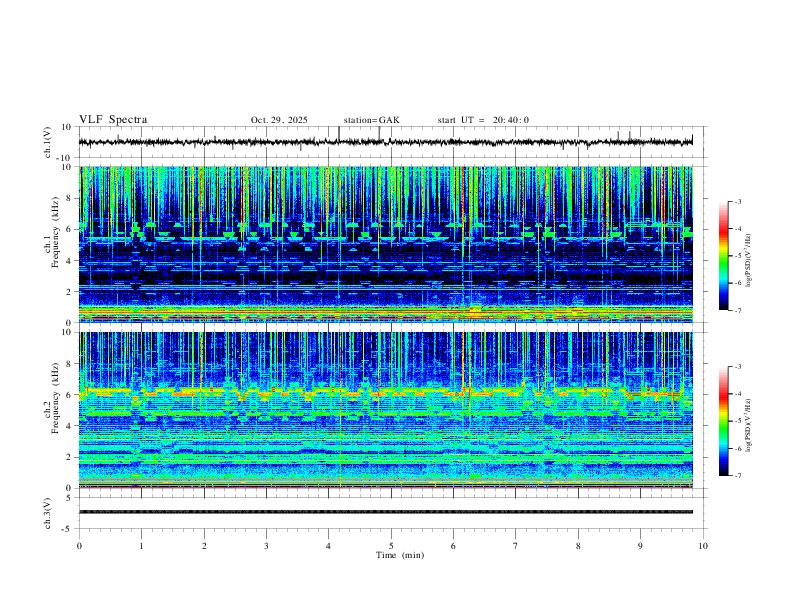Click the ch.2 spectrogram panel
Screen dimensions: 792x612
pyautogui.click(x=386, y=410)
